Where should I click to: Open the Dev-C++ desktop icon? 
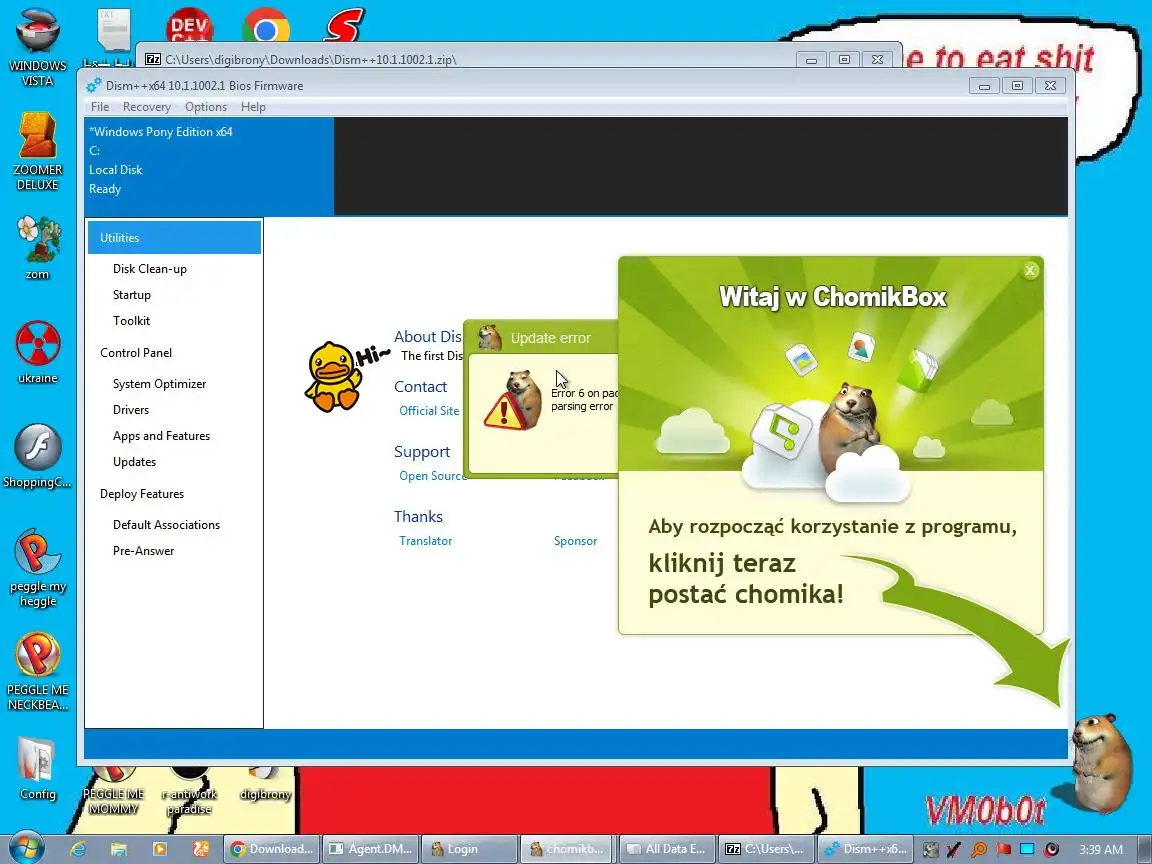click(x=189, y=24)
